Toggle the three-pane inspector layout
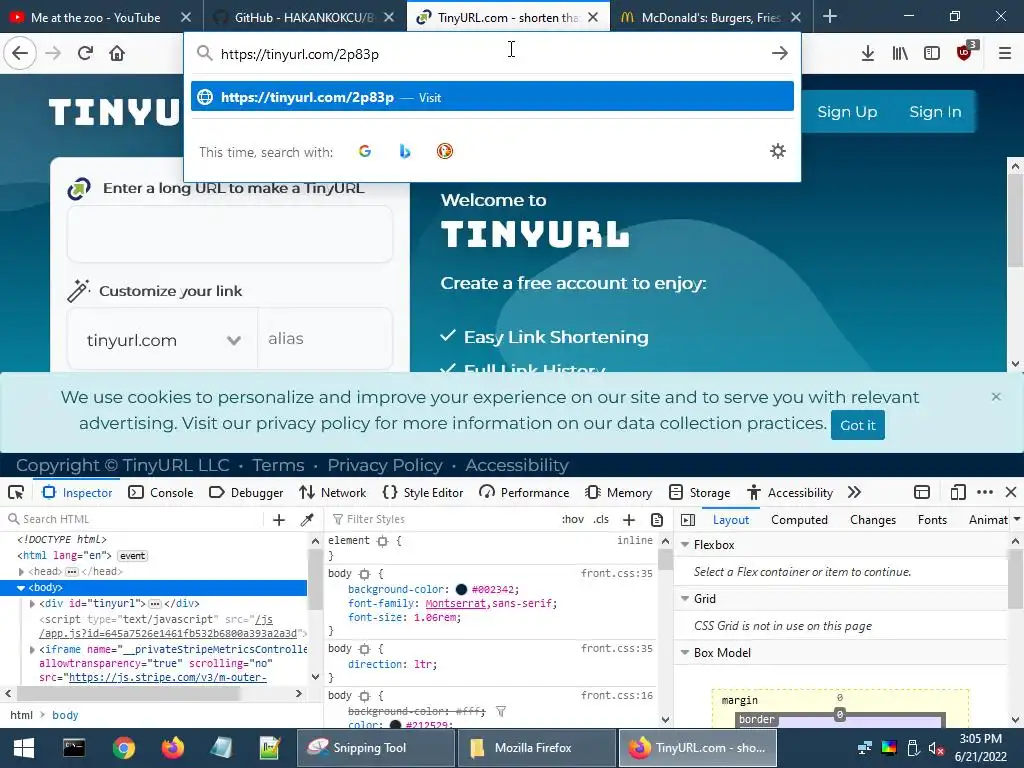 click(x=688, y=520)
